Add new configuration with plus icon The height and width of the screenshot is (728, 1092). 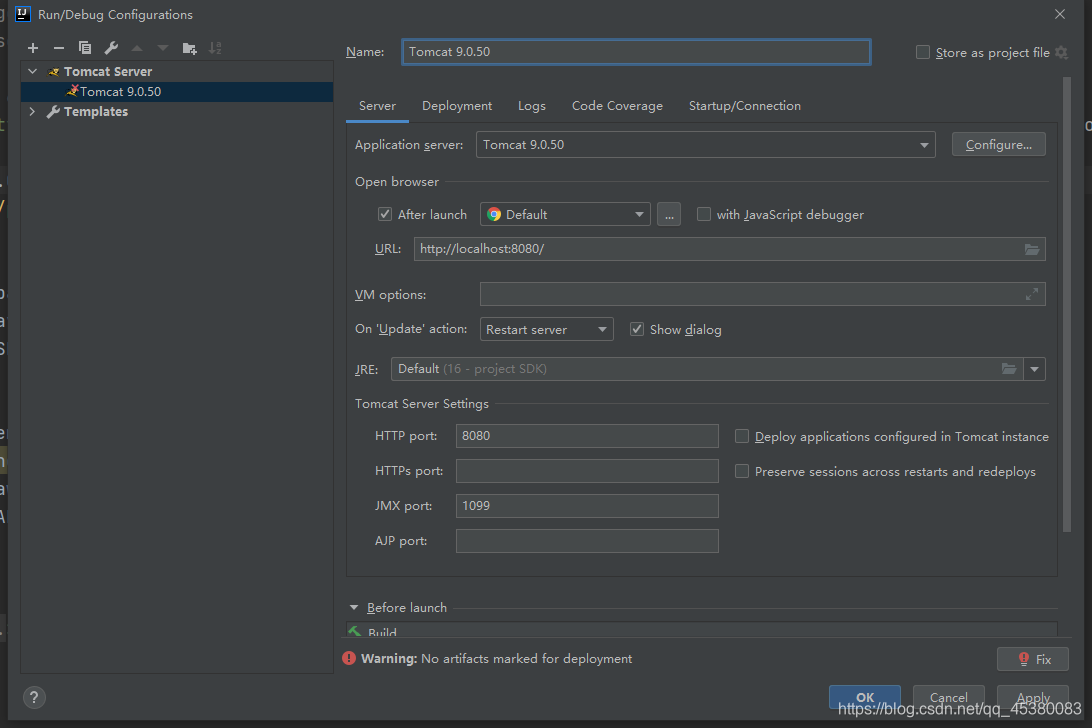coord(33,48)
